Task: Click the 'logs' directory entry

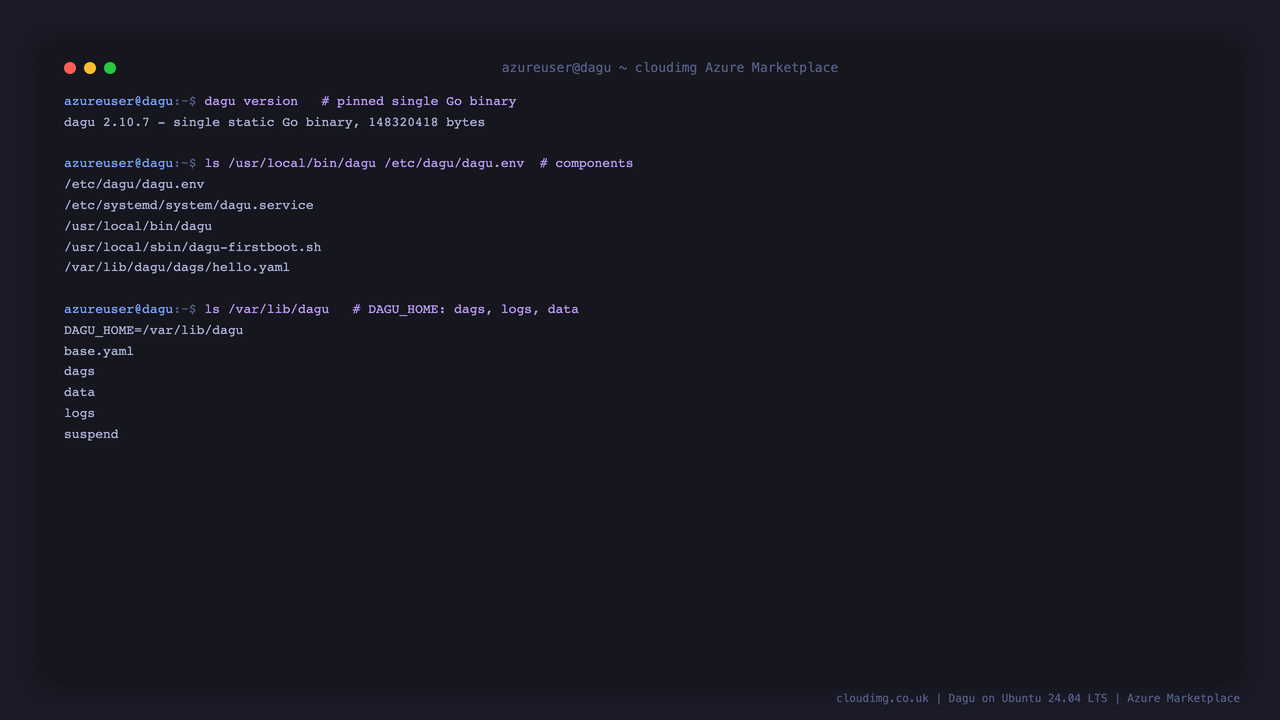Action: pos(79,413)
